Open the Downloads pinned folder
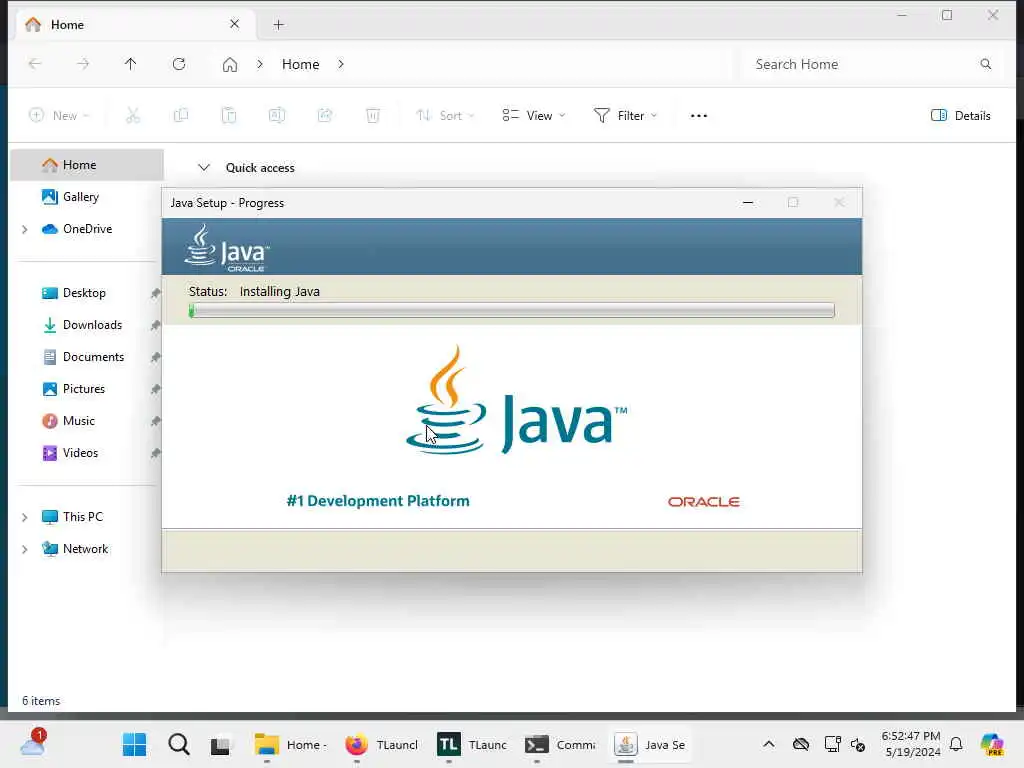Image resolution: width=1024 pixels, height=768 pixels. coord(92,325)
